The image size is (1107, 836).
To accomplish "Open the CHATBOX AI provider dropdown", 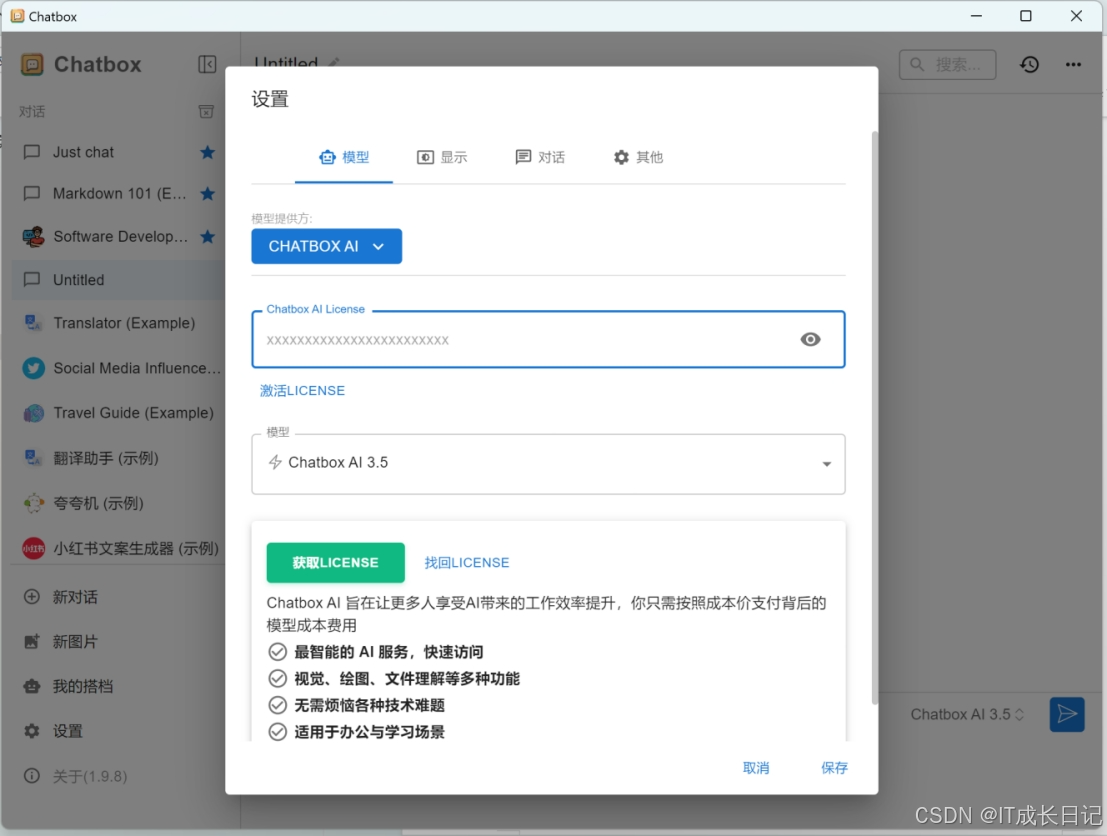I will (x=327, y=246).
